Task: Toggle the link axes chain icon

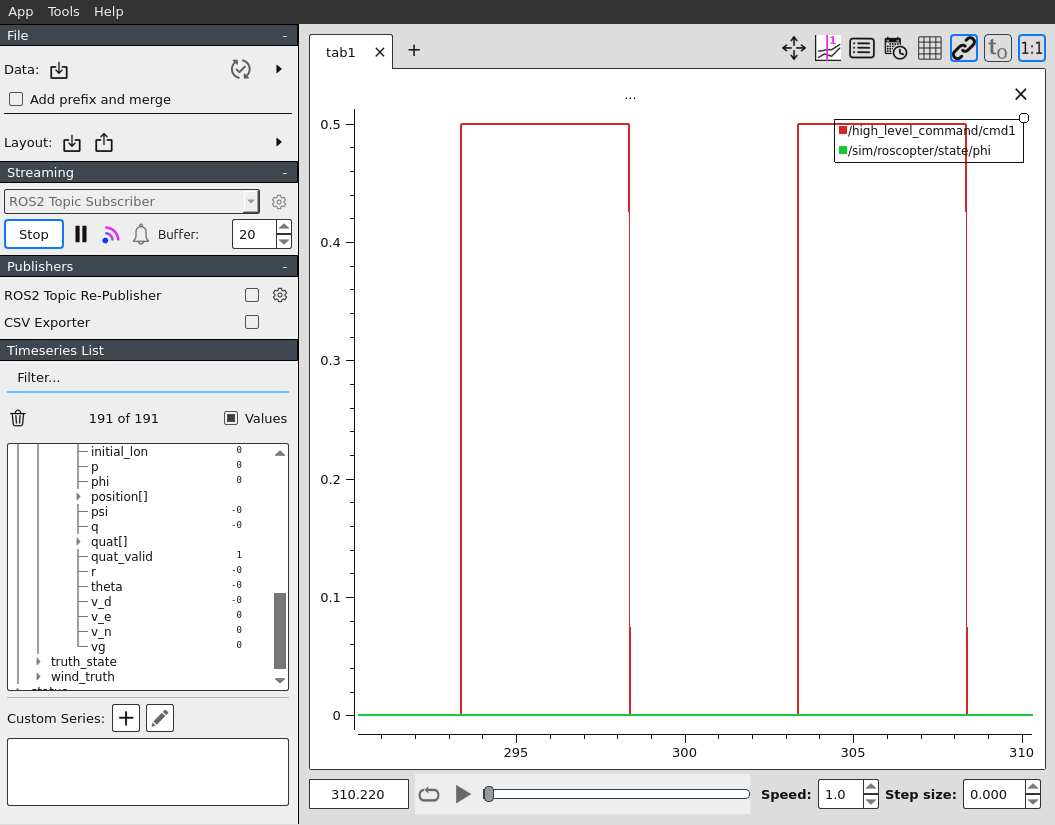Action: click(963, 48)
